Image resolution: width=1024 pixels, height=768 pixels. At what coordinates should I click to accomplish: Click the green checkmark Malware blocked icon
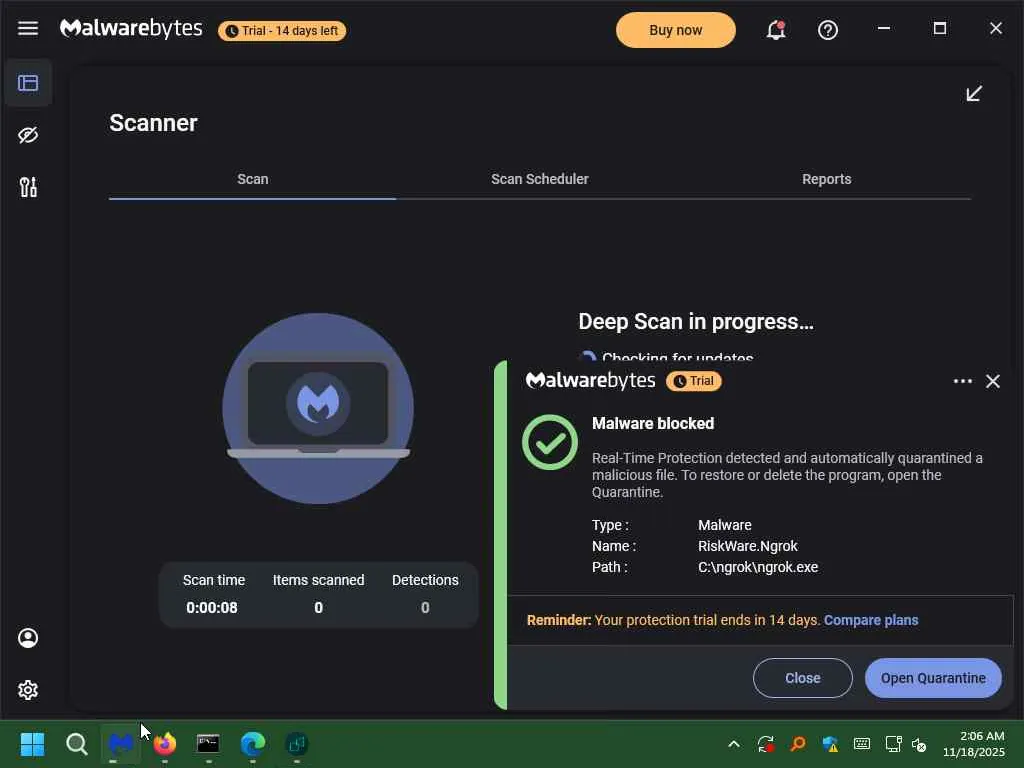(550, 442)
